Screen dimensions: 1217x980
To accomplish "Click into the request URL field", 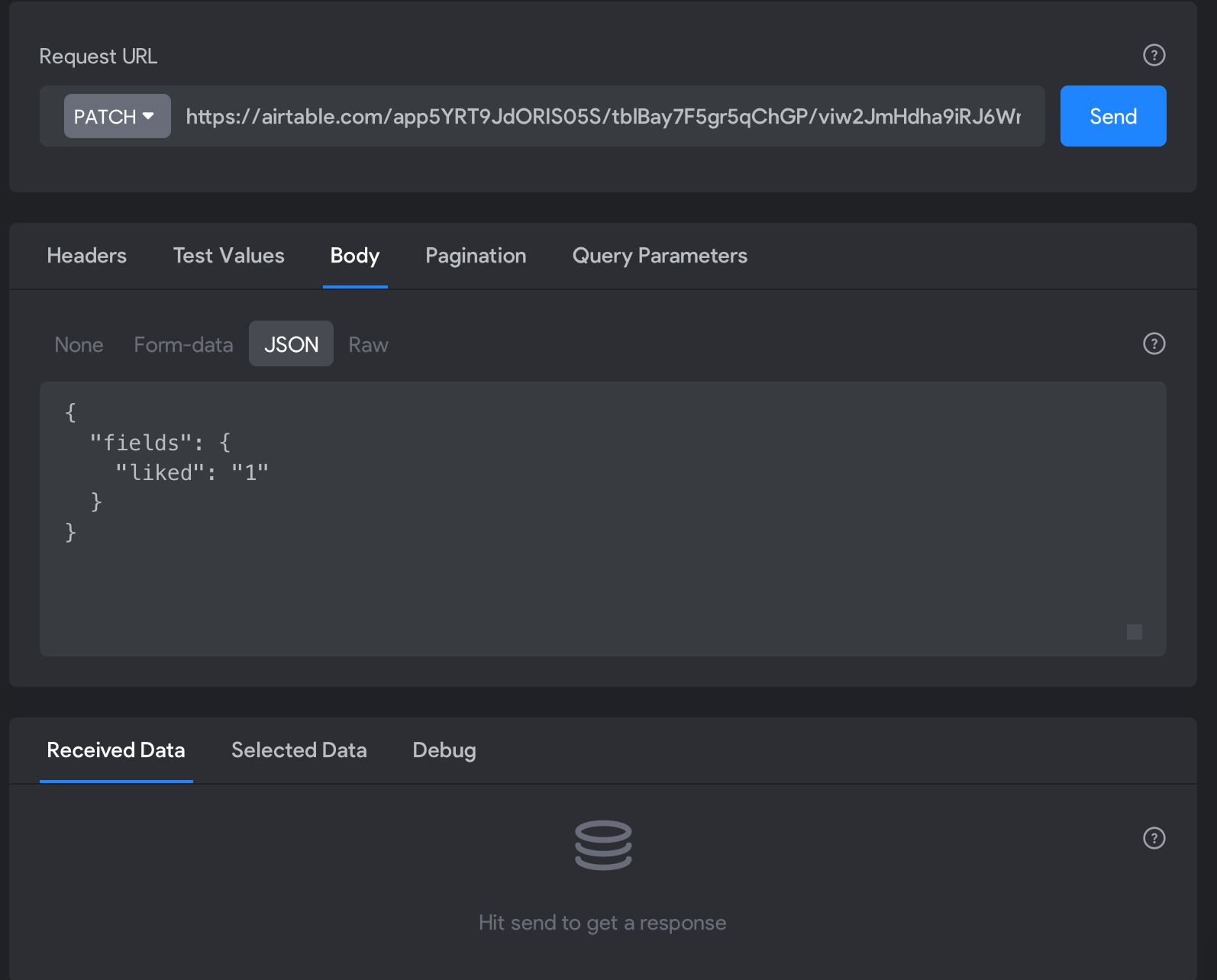I will 603,116.
